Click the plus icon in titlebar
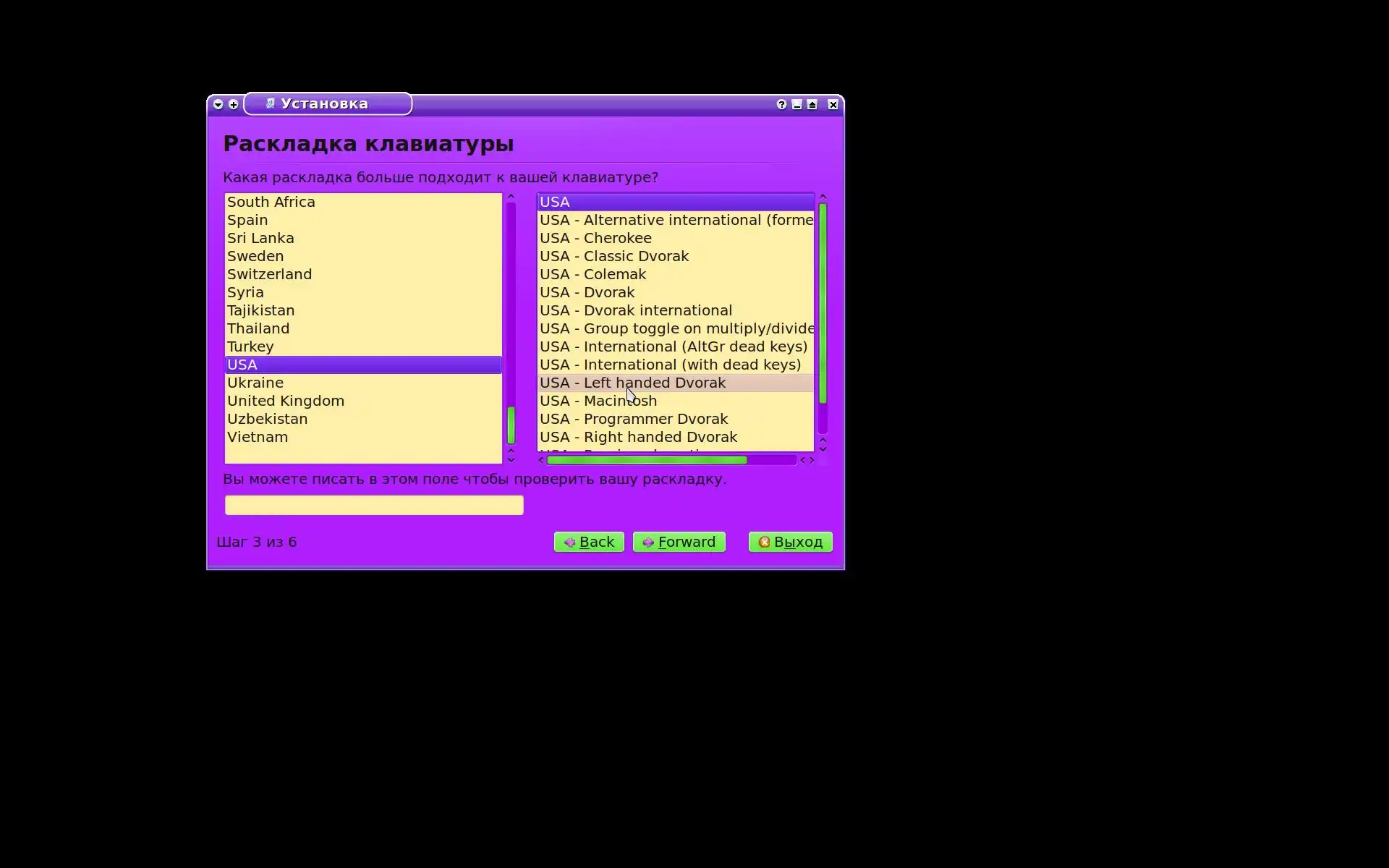This screenshot has width=1389, height=868. [x=233, y=104]
